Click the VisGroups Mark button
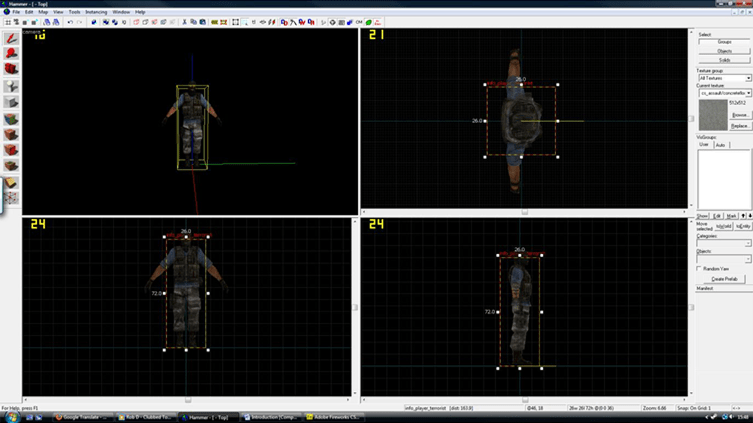The height and width of the screenshot is (423, 753). pos(731,216)
